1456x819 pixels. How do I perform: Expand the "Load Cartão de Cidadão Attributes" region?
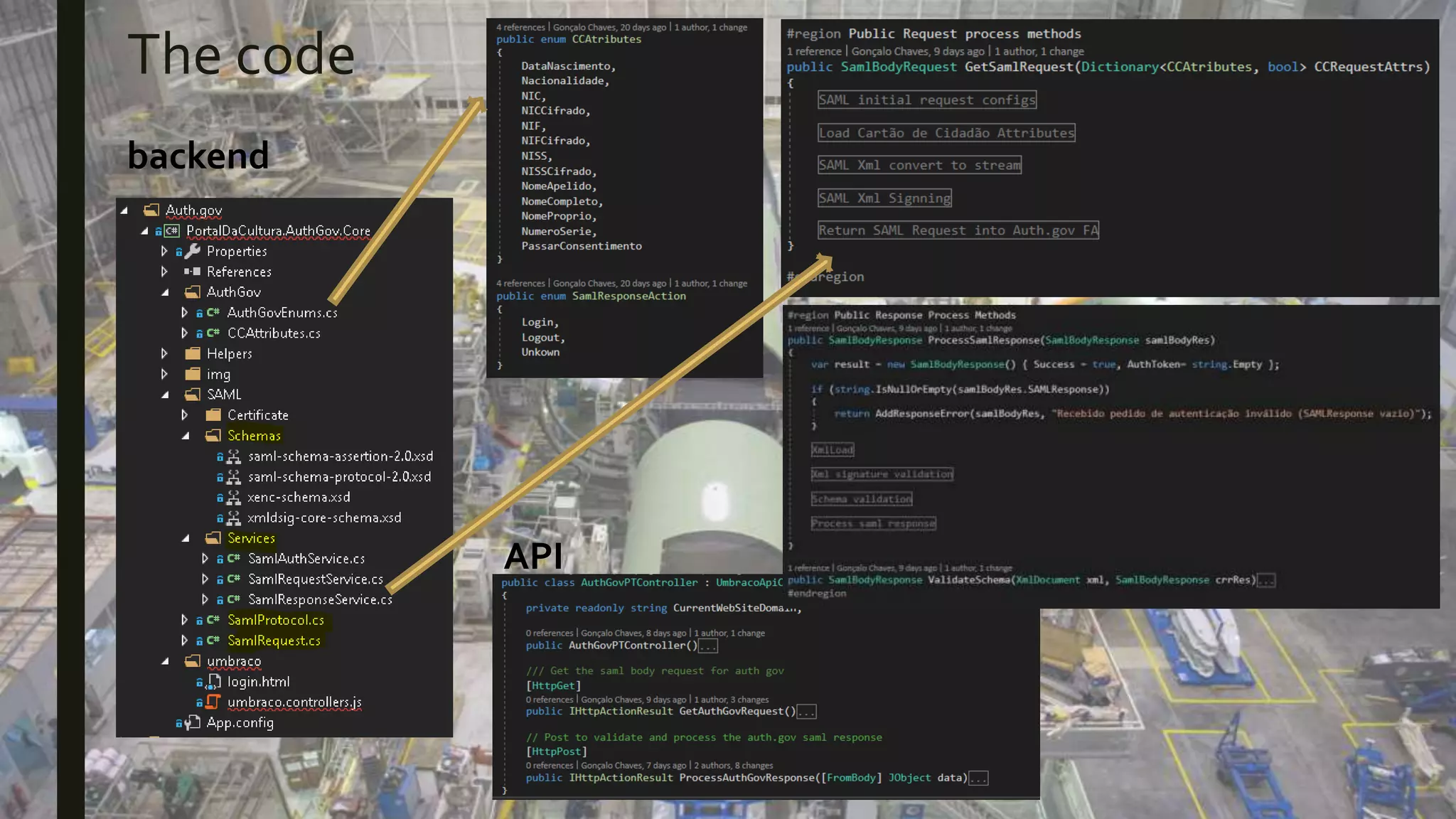tap(946, 133)
